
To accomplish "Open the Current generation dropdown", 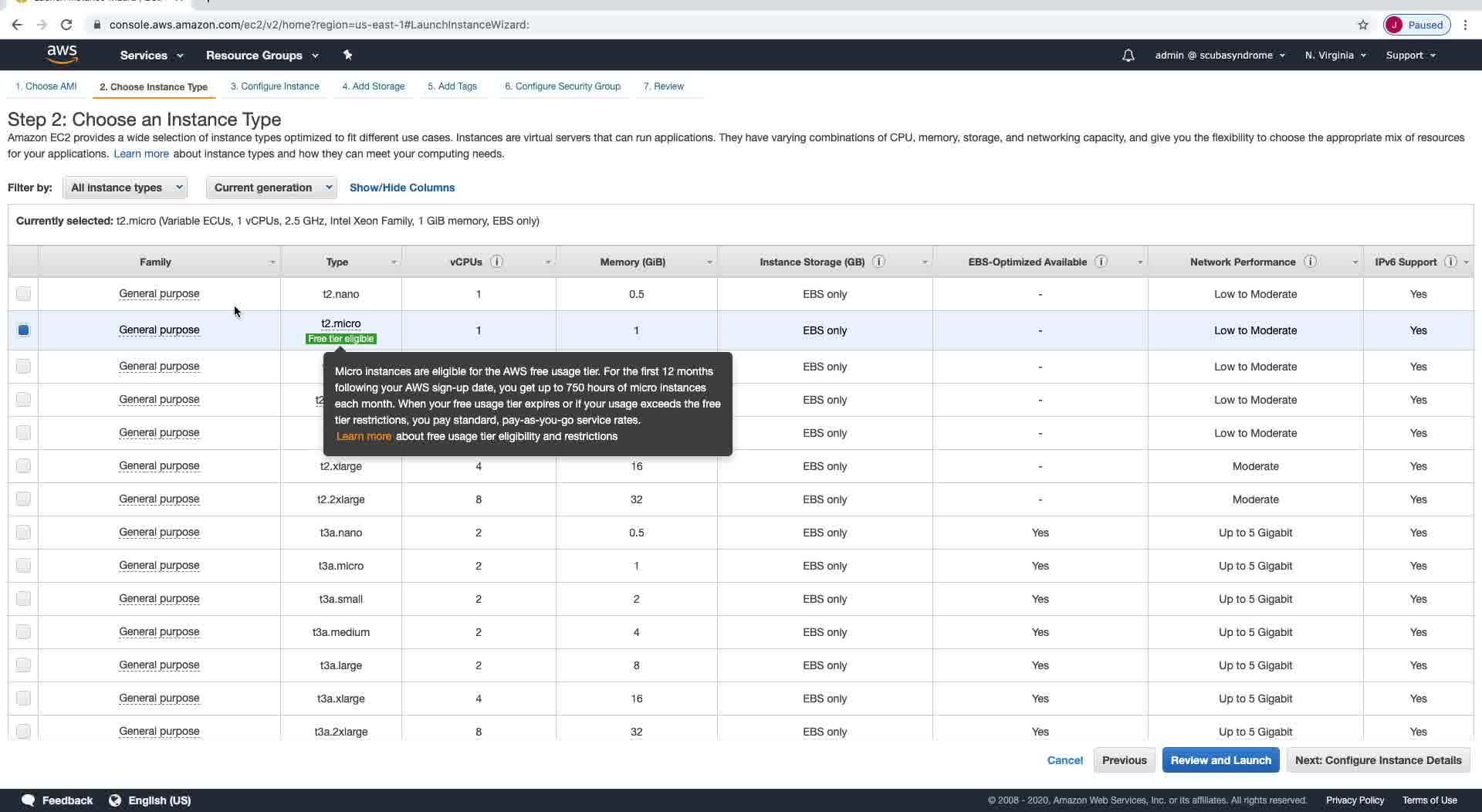I will pyautogui.click(x=271, y=188).
